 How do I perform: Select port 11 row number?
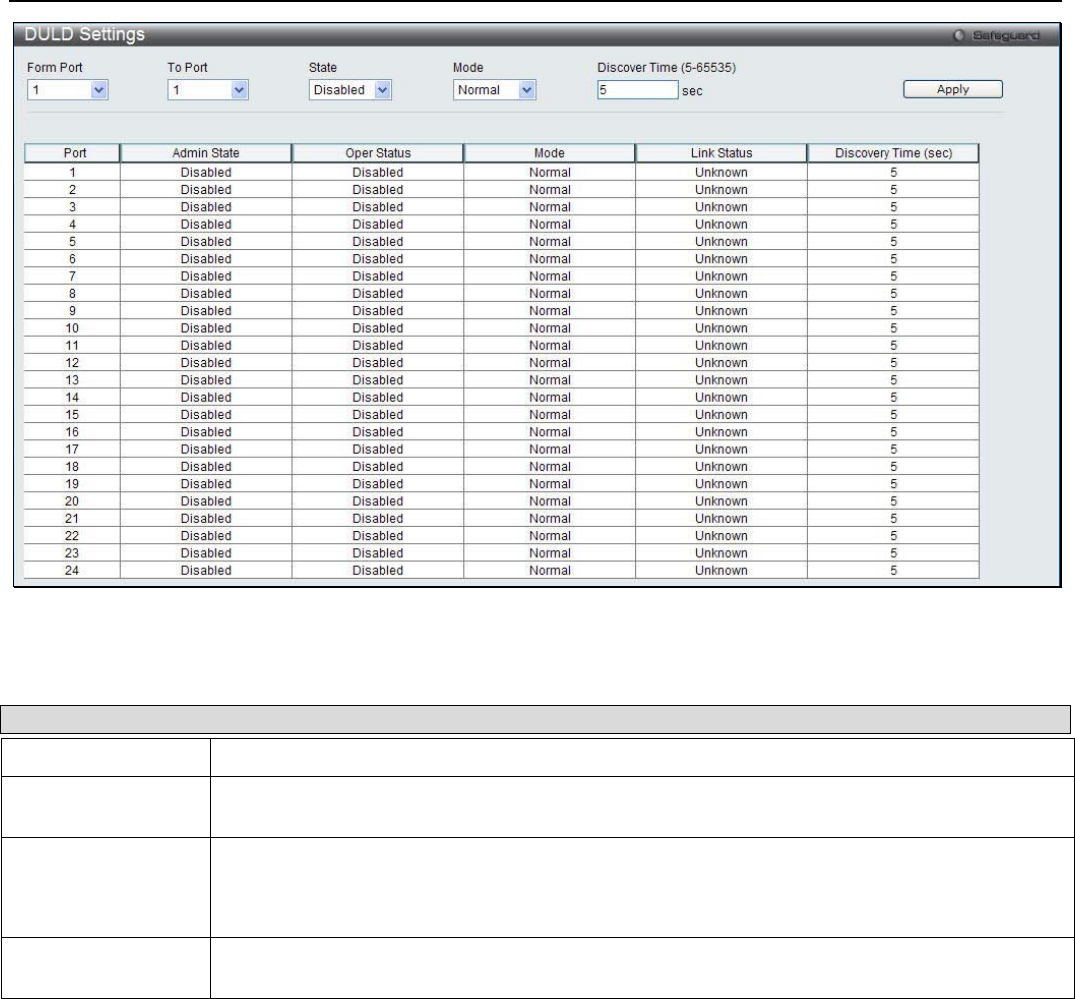72,346
